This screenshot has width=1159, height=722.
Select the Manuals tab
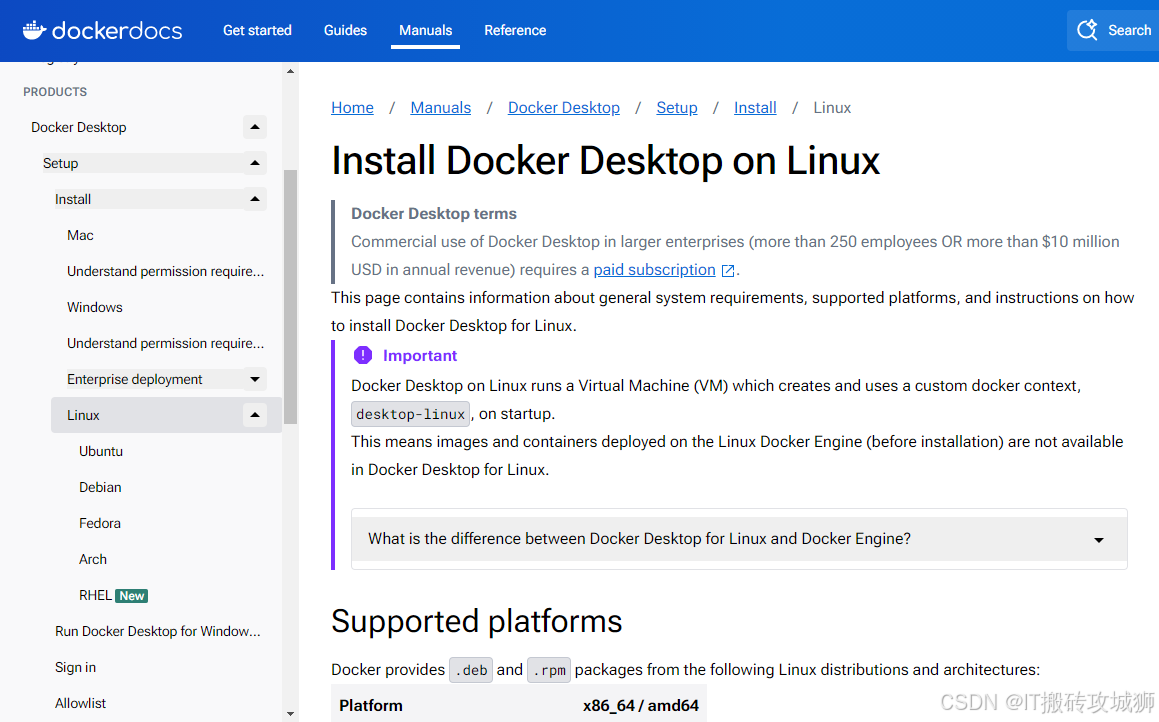tap(426, 30)
